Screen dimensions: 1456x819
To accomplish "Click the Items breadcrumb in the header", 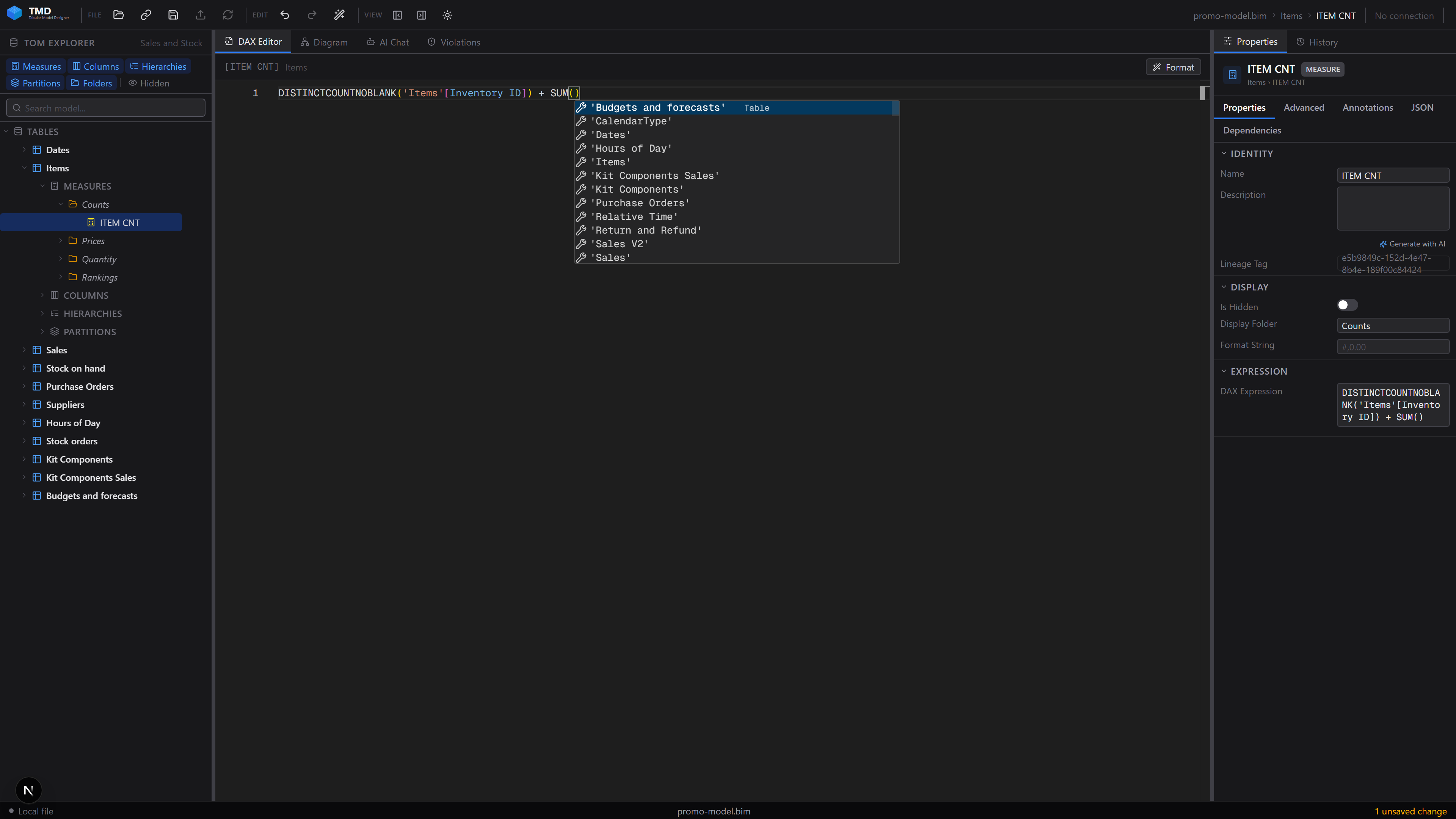I will tap(1291, 16).
